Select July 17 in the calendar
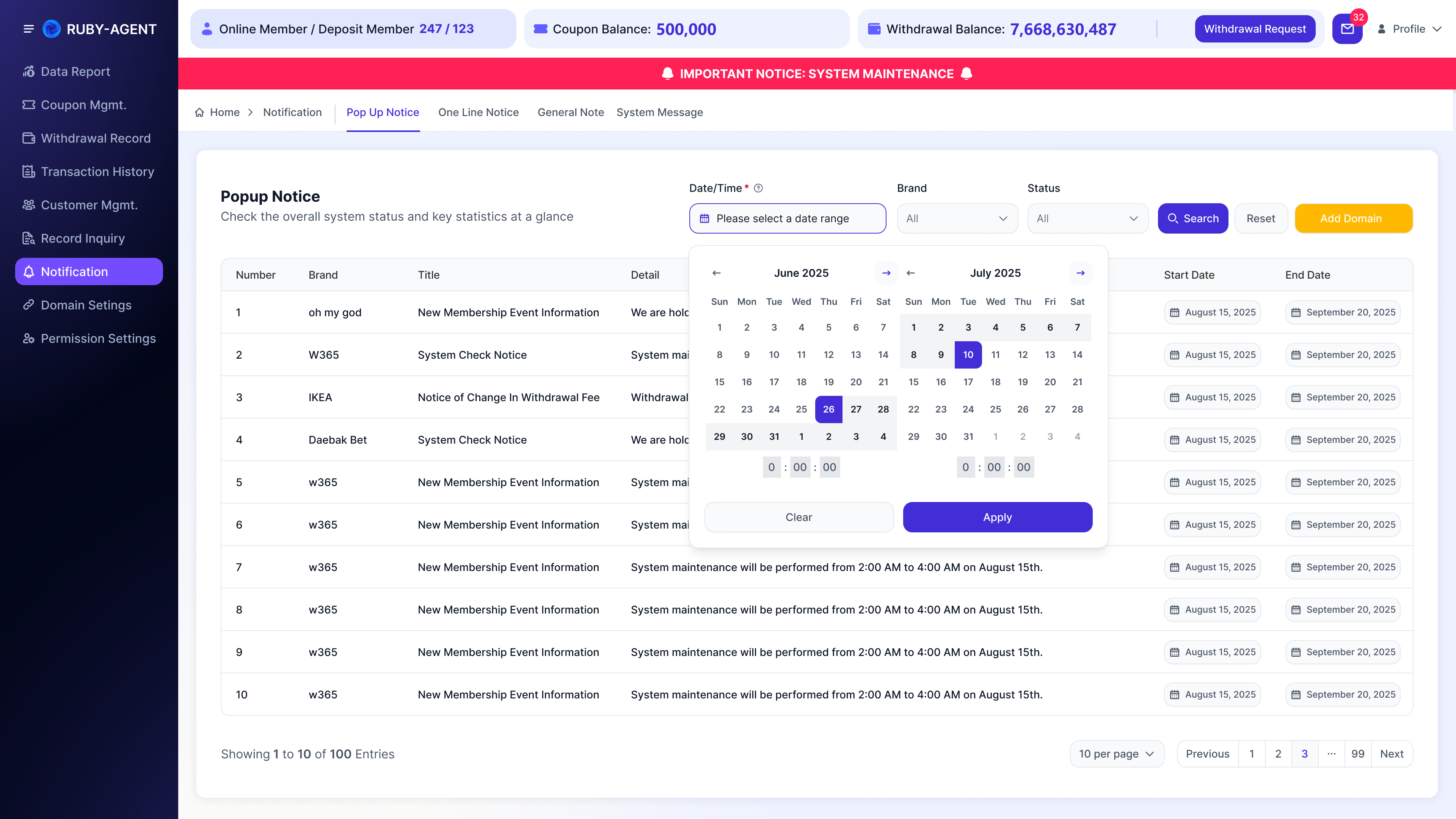This screenshot has width=1456, height=819. coord(968,382)
